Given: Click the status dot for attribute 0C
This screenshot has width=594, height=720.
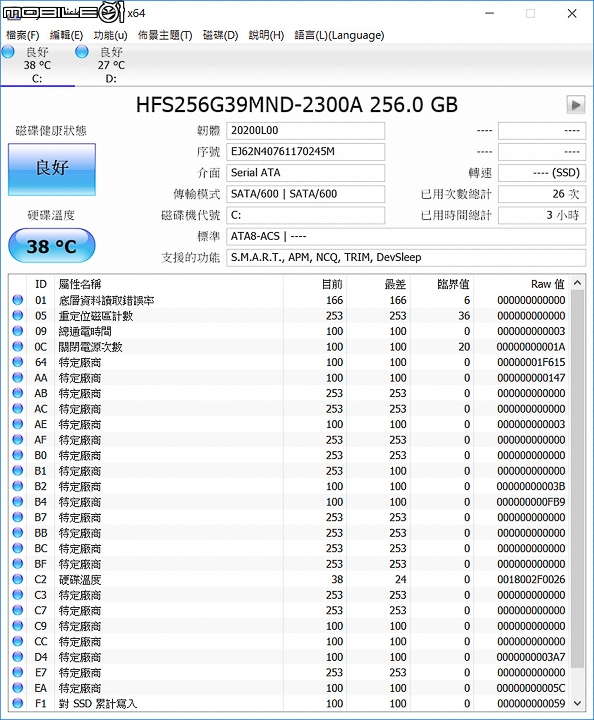Looking at the screenshot, I should point(18,347).
